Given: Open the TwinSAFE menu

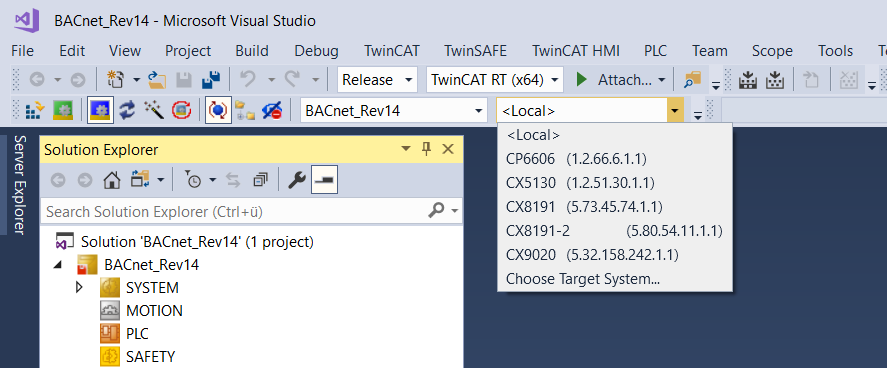Looking at the screenshot, I should tap(476, 51).
